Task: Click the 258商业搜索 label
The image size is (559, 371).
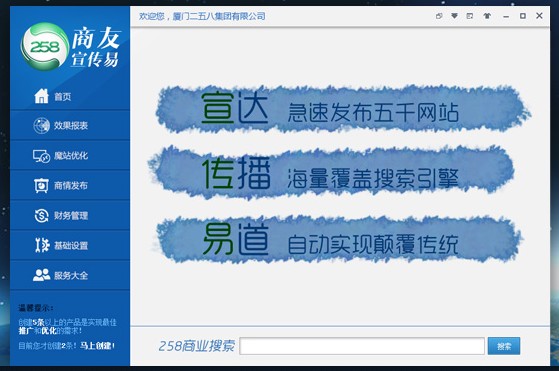Action: (x=196, y=346)
